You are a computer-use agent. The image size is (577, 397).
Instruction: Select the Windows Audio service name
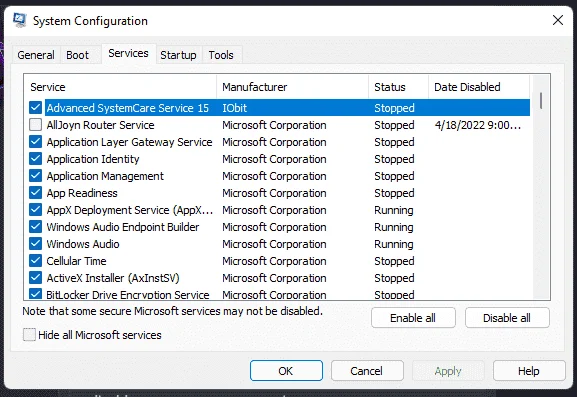(x=83, y=243)
